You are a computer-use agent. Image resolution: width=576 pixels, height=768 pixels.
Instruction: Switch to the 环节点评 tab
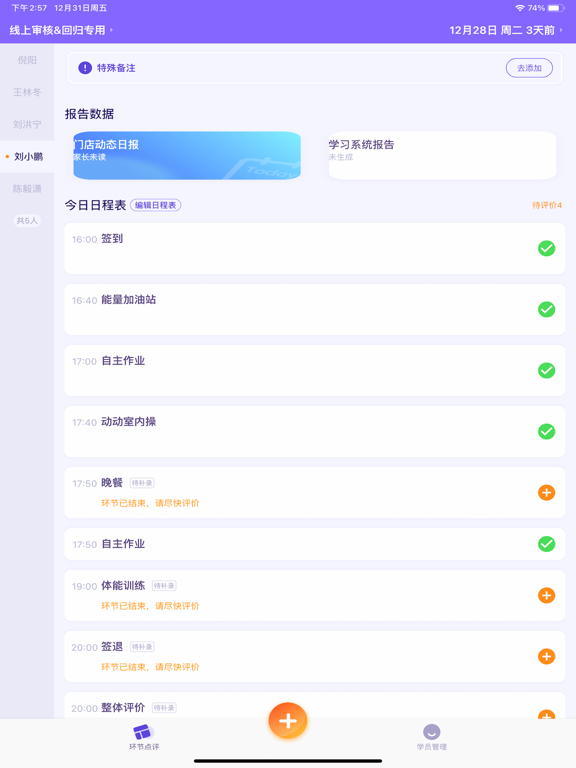tap(144, 737)
